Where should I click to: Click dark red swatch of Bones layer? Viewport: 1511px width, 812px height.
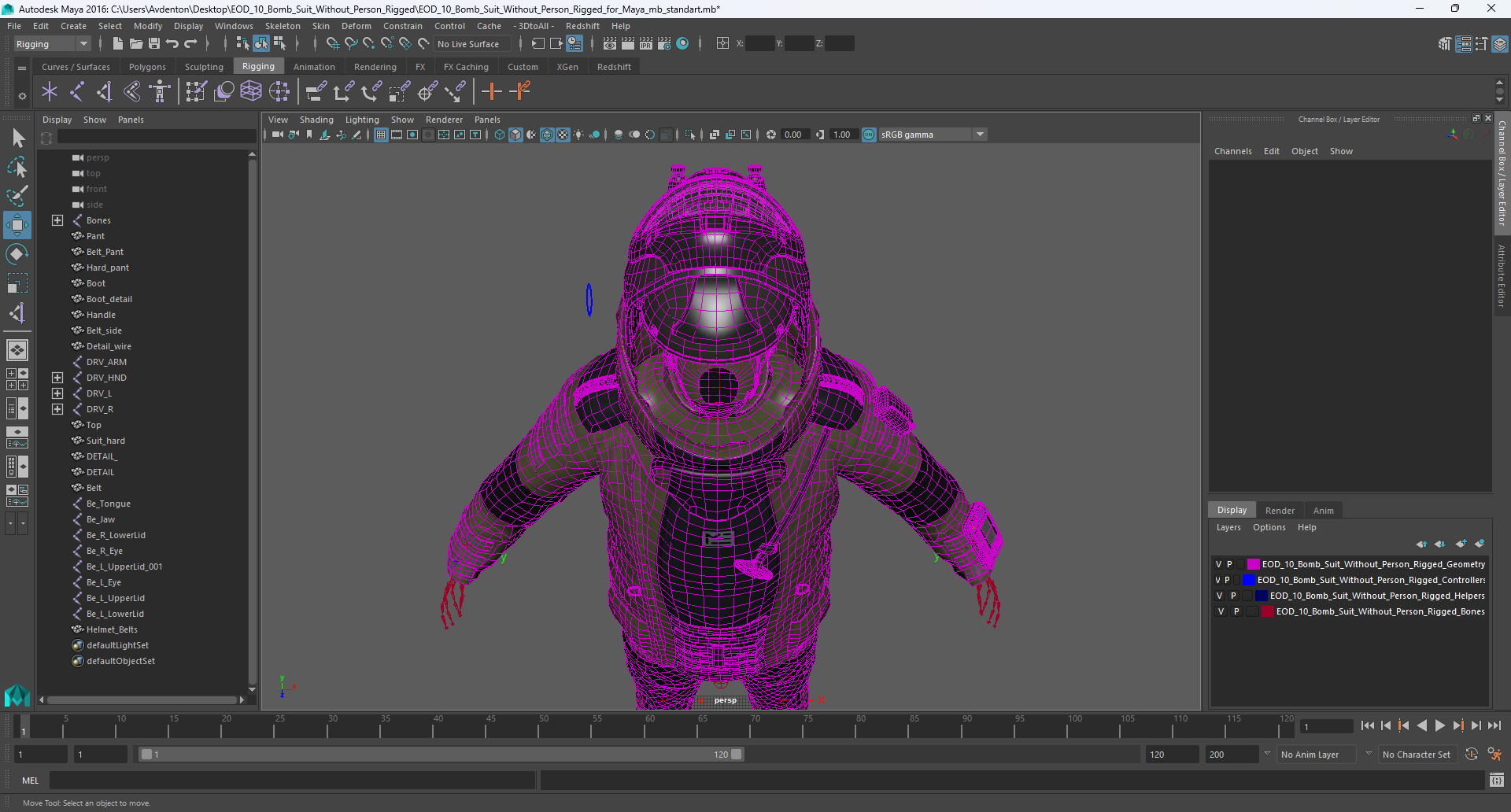[1267, 611]
